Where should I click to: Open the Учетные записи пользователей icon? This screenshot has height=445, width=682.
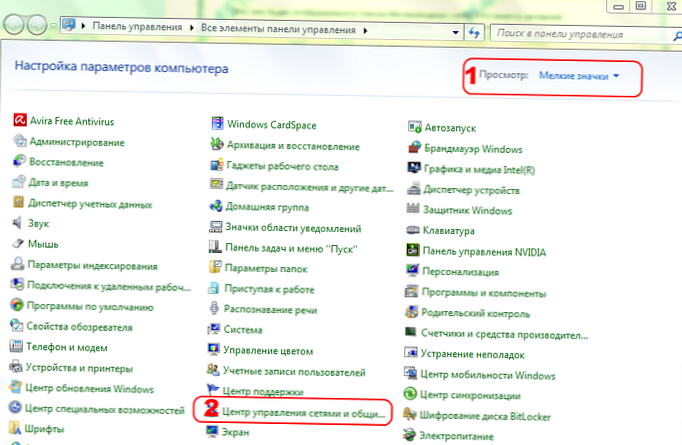coord(213,370)
